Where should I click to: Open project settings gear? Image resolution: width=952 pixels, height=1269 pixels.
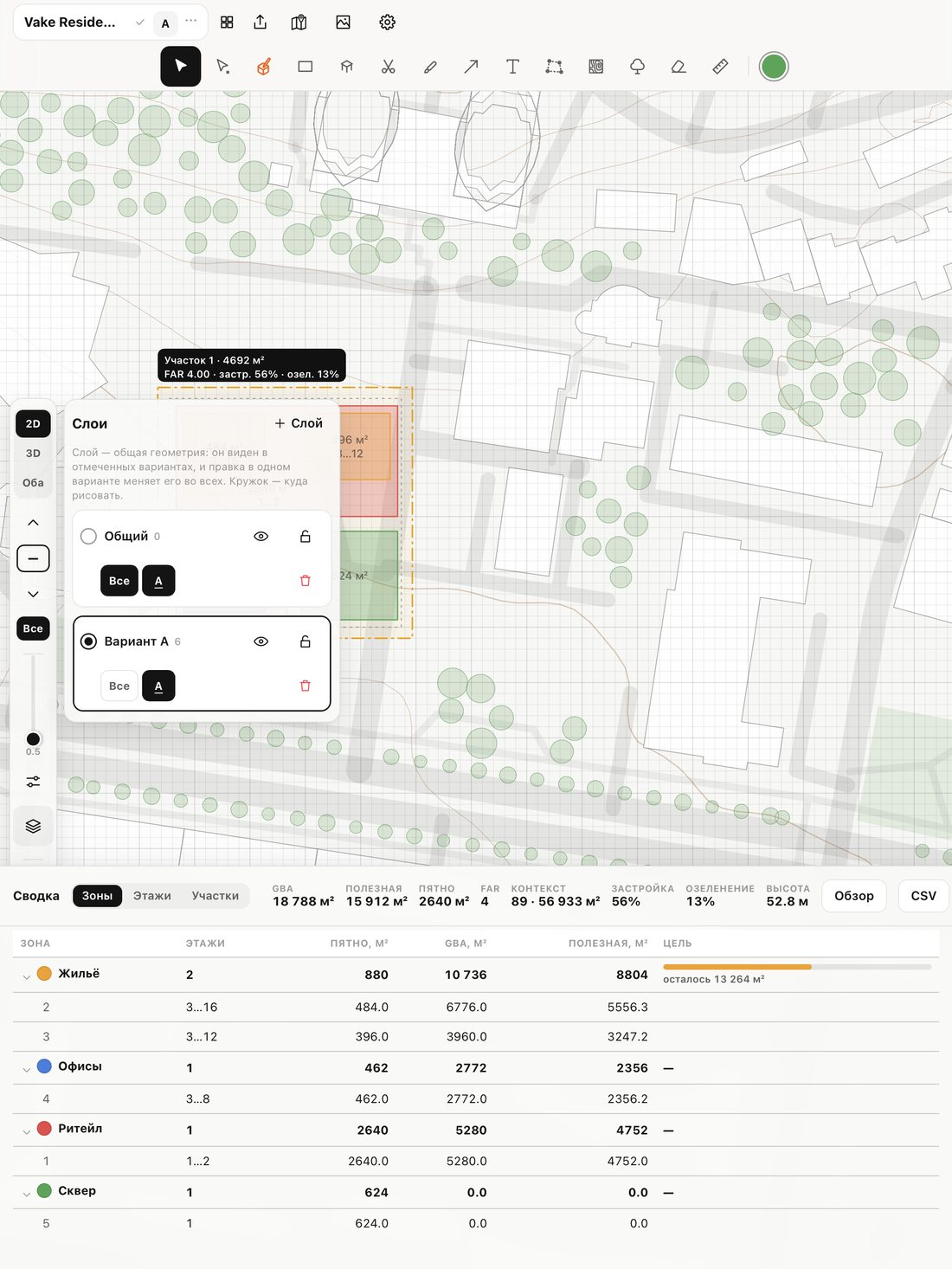point(388,23)
